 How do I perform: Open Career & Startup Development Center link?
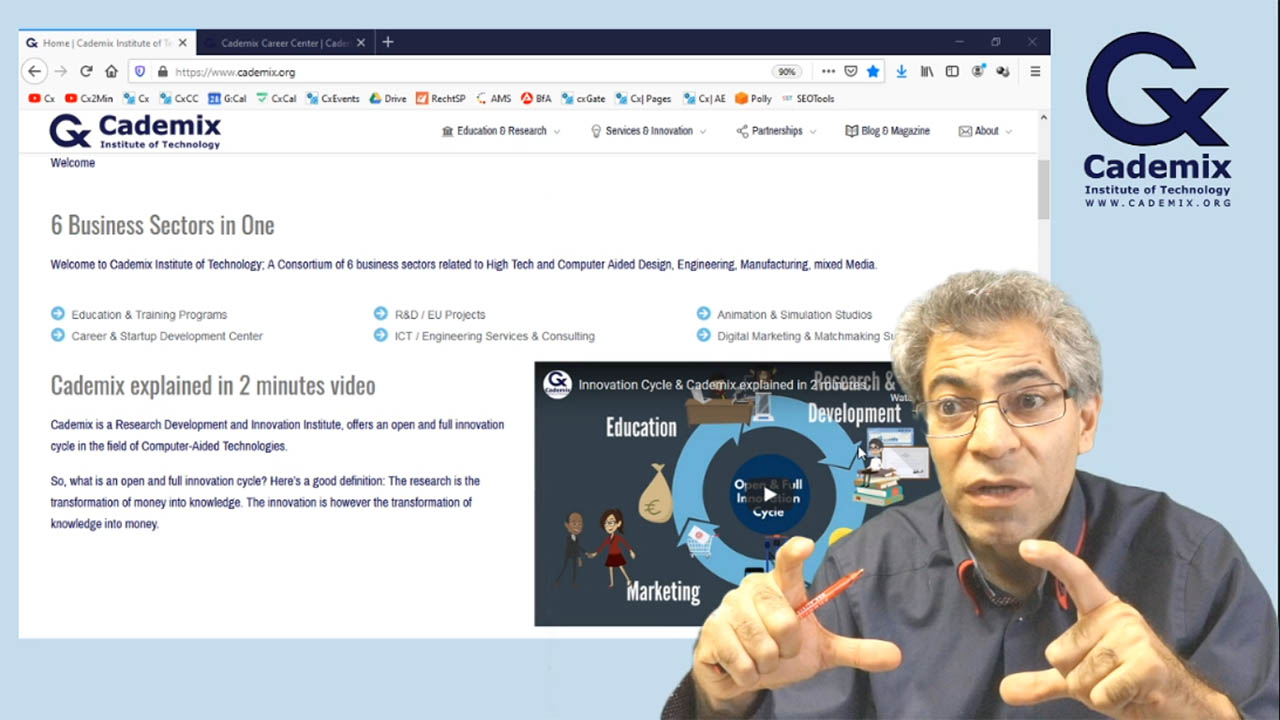click(x=167, y=336)
